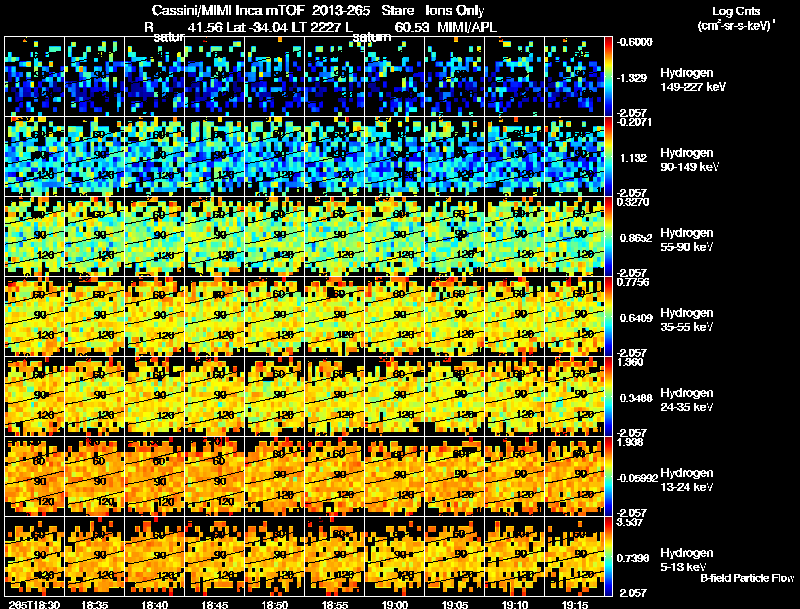Image resolution: width=800 pixels, height=609 pixels.
Task: Click the color bar for the 149-227 keV row
Action: pos(609,77)
